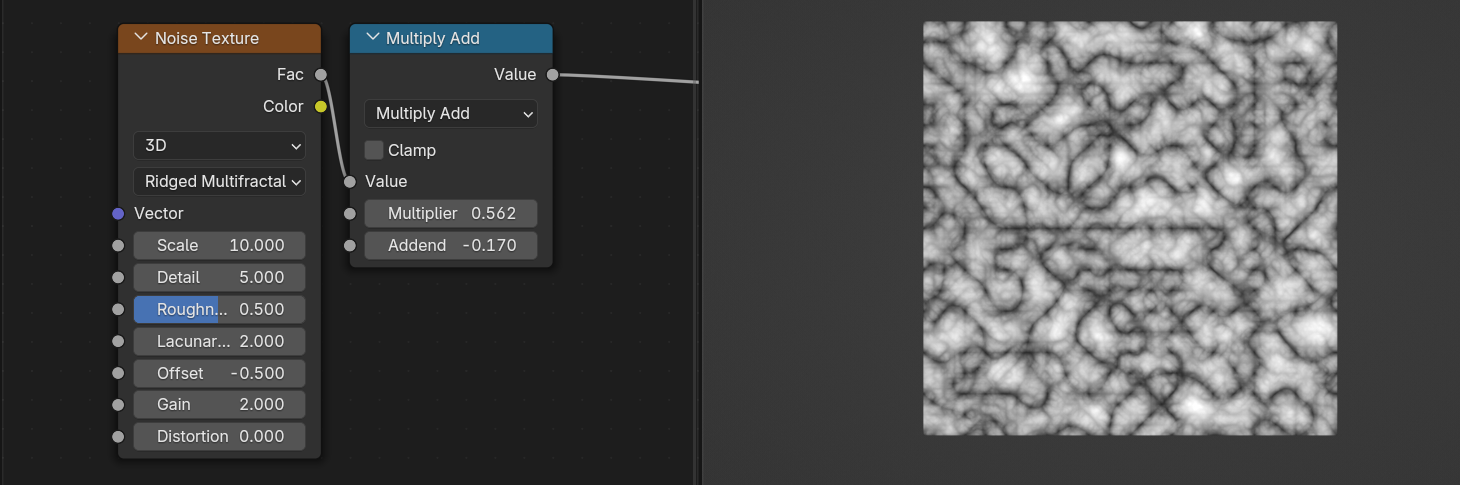
Task: Click the Gain input socket
Action: click(118, 404)
